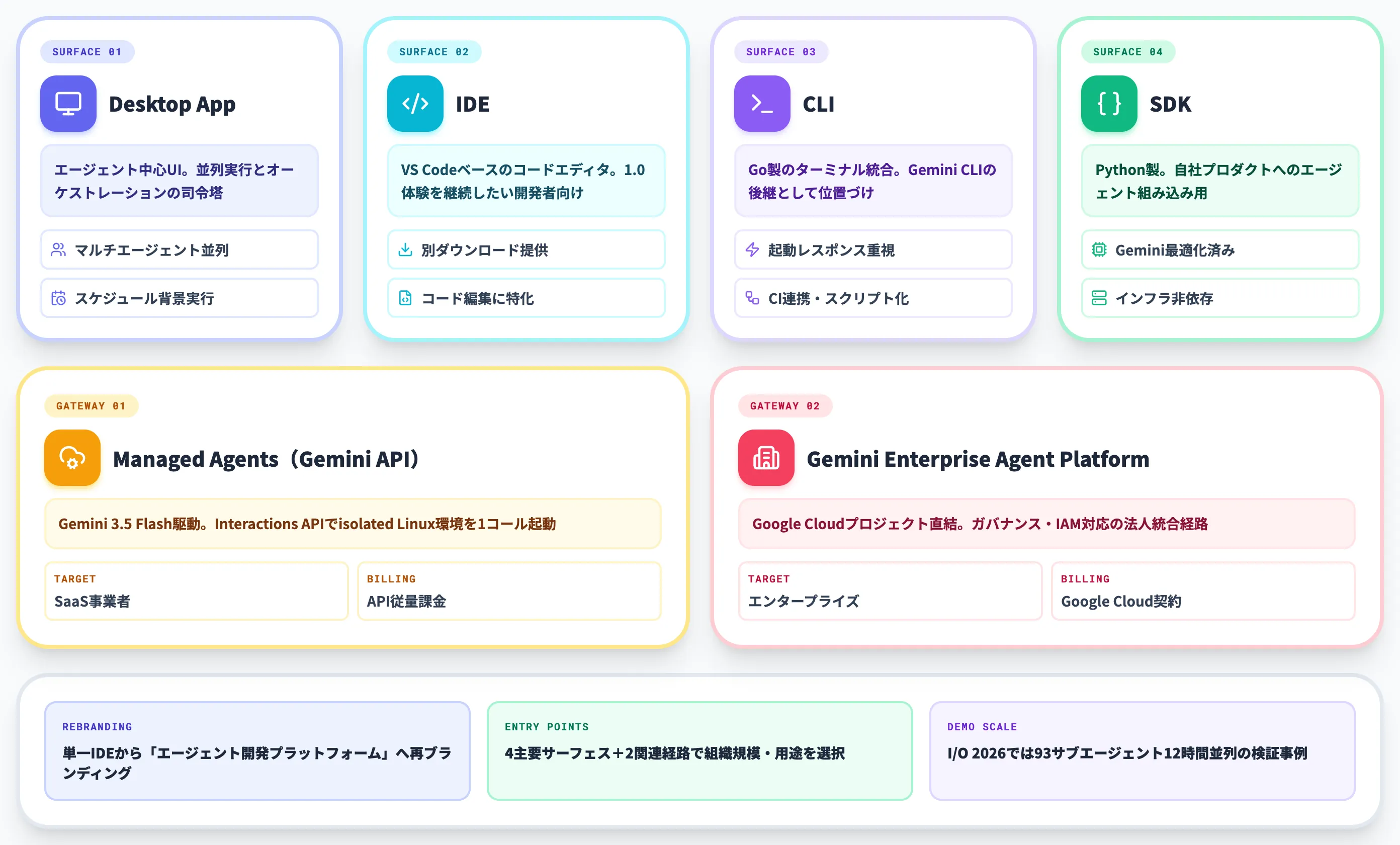Click the download icon beside 別ダウンロード提供

pos(405,249)
